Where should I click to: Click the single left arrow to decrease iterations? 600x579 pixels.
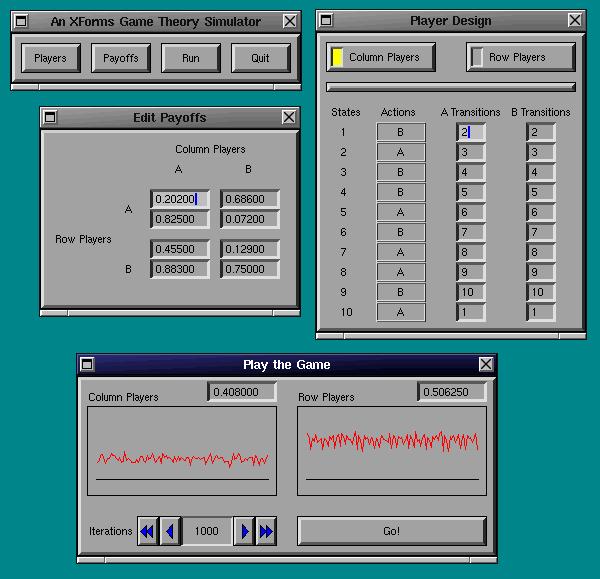[170, 531]
